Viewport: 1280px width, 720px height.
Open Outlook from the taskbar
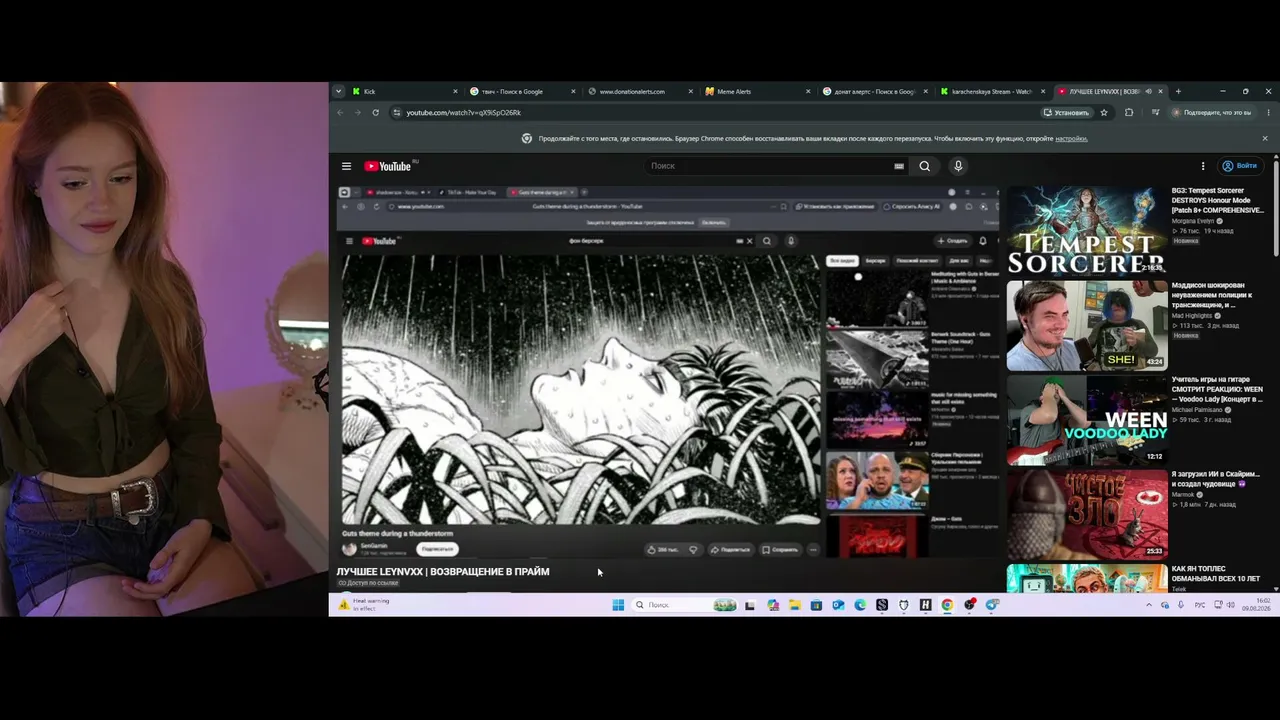click(838, 605)
